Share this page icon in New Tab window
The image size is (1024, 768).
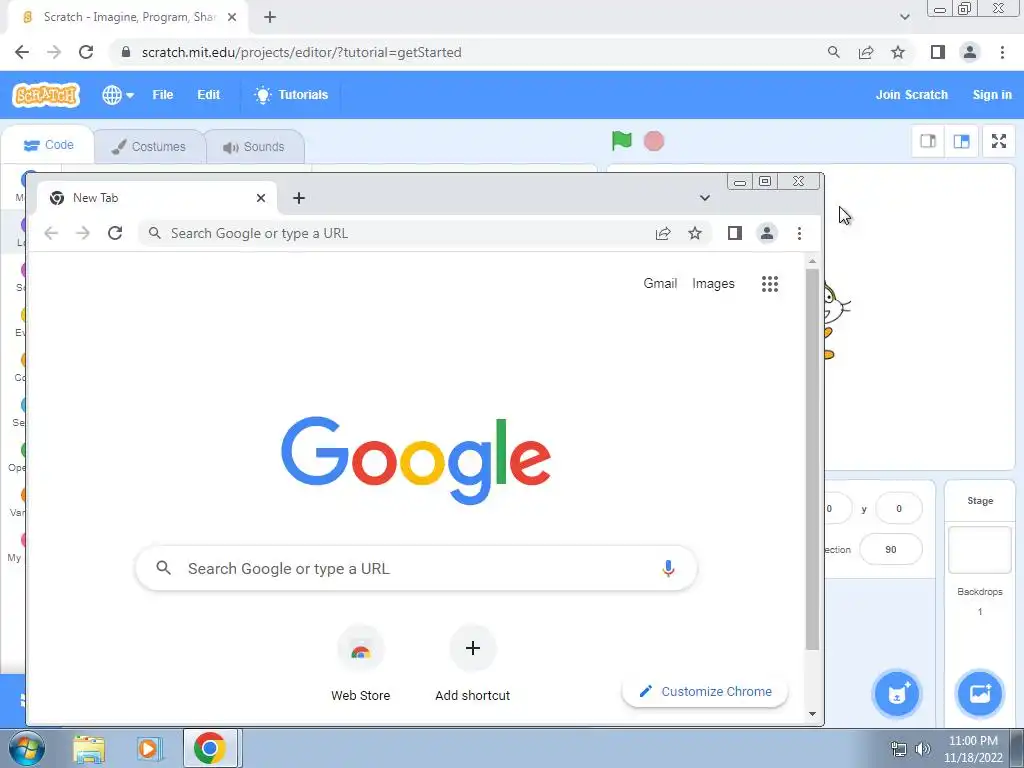(663, 233)
